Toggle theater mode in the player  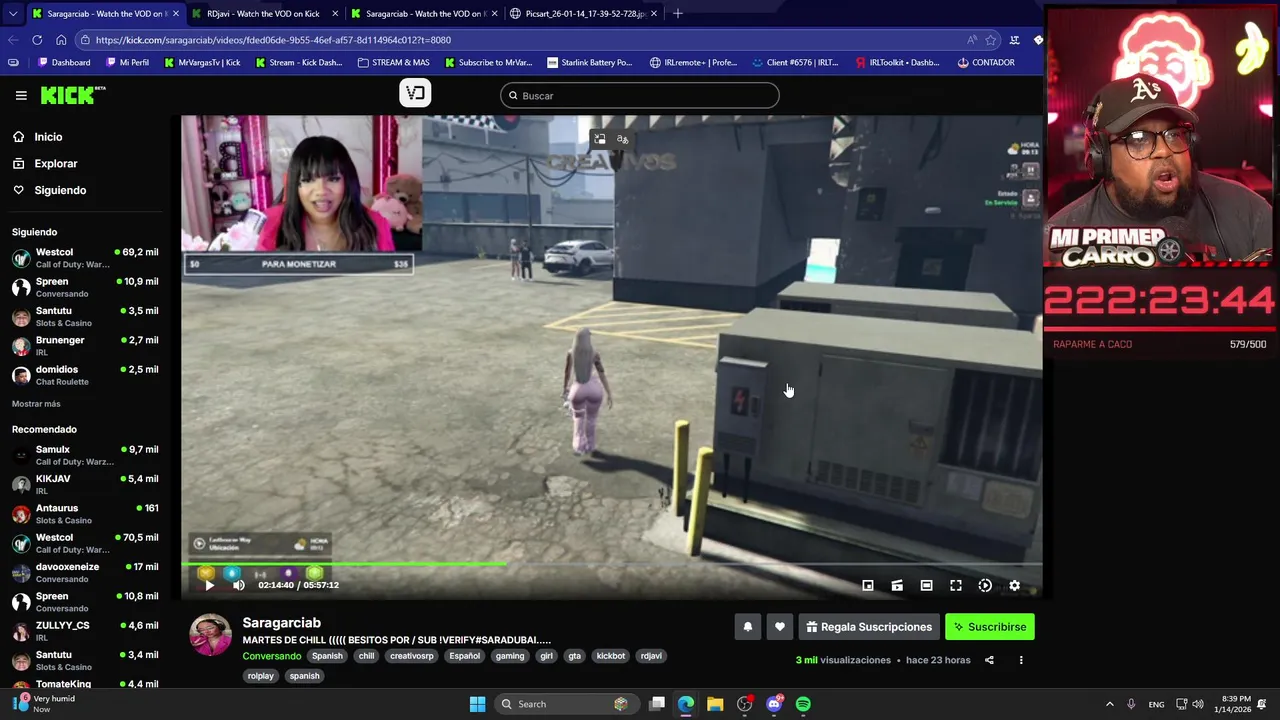point(926,585)
